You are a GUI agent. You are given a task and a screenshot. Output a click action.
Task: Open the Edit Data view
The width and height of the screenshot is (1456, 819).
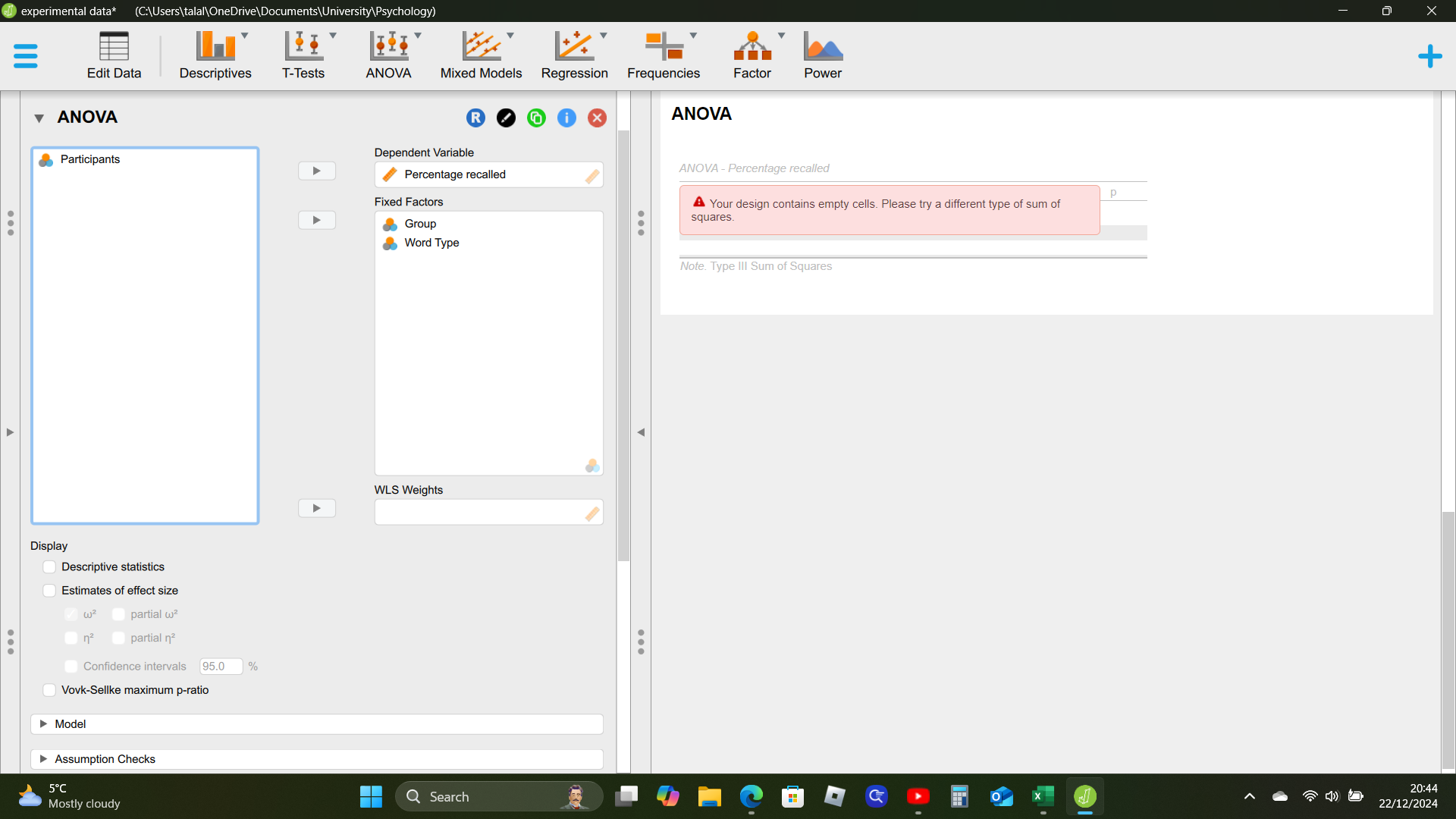pyautogui.click(x=114, y=55)
